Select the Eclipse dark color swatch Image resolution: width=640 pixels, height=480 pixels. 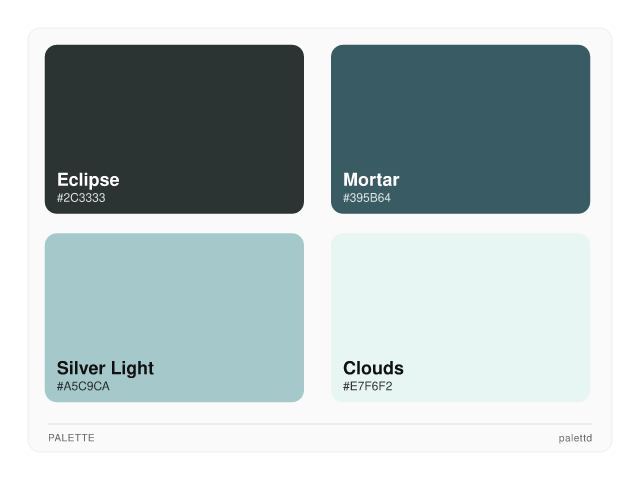tap(174, 110)
